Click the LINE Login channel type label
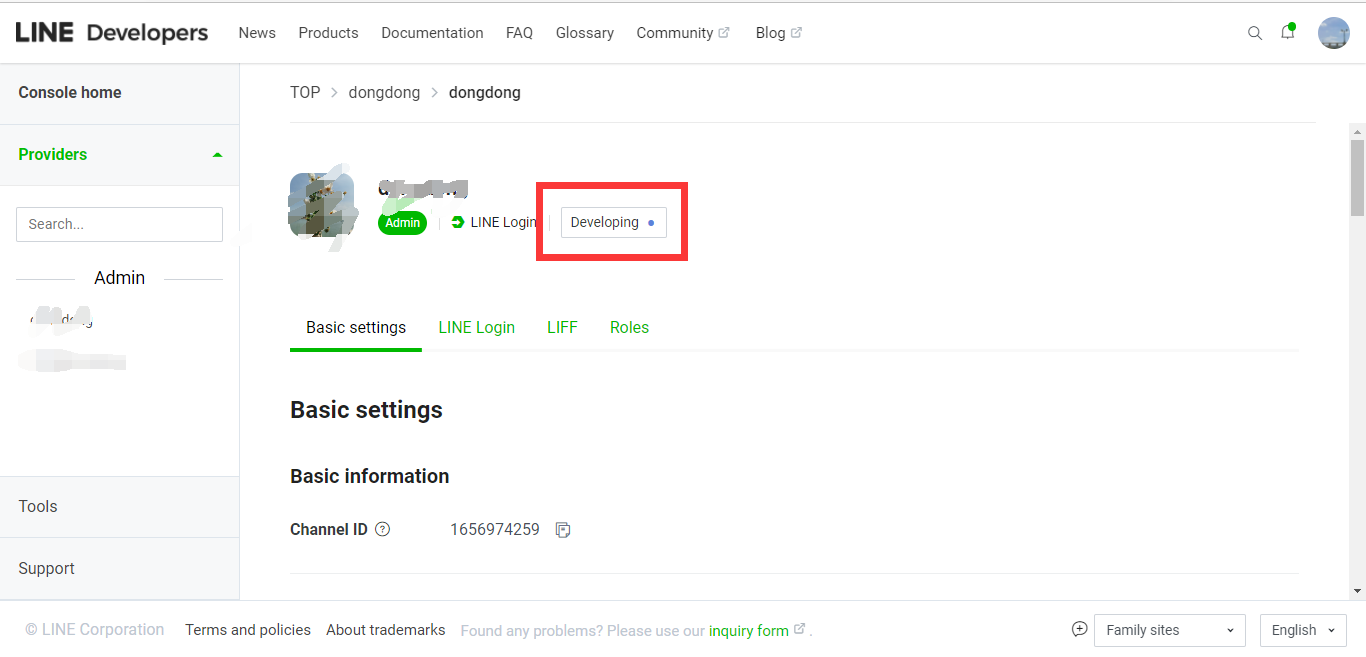The width and height of the screenshot is (1366, 657). [x=494, y=222]
